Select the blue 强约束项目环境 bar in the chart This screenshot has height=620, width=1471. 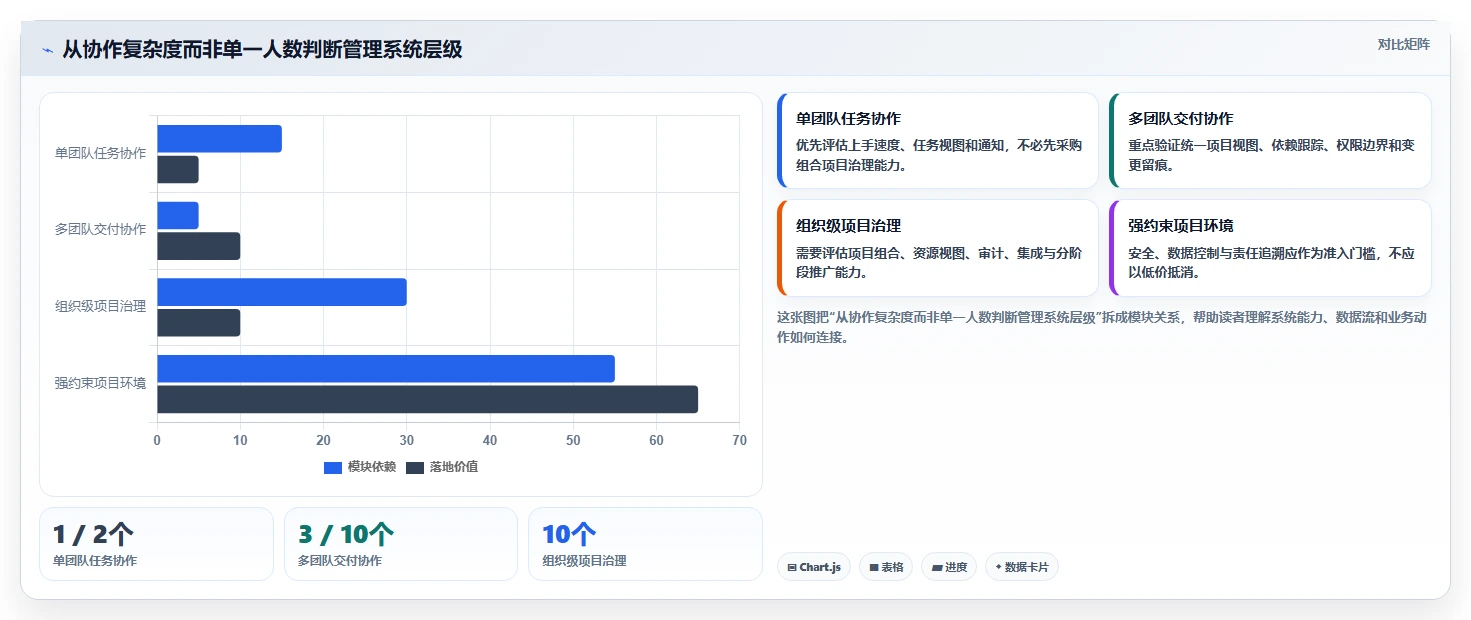pyautogui.click(x=386, y=368)
